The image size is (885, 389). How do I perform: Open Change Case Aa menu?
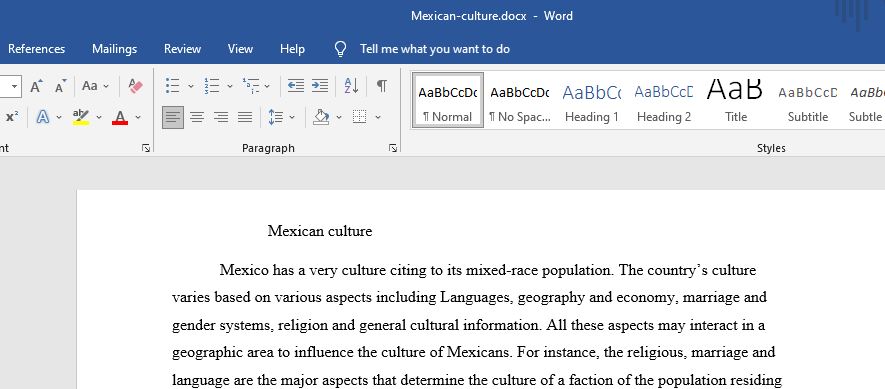(x=95, y=86)
